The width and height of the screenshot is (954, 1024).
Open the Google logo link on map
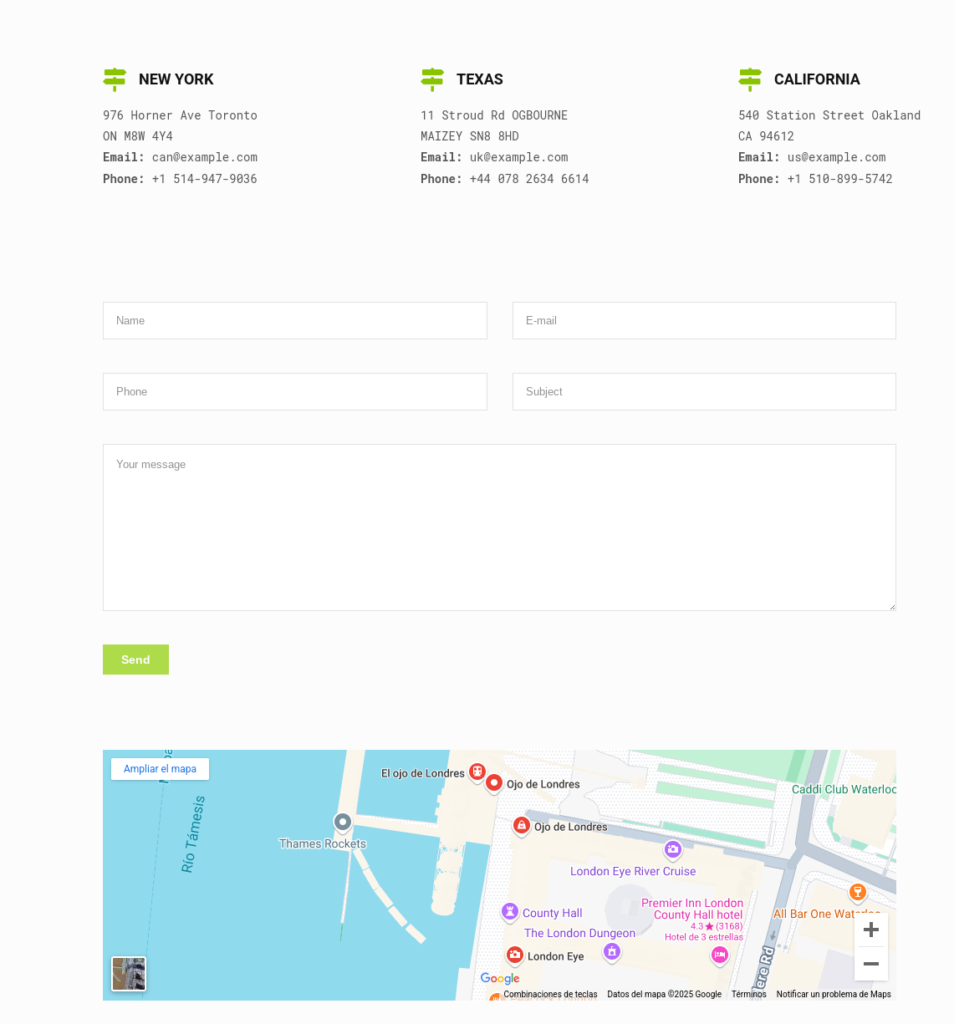pos(500,978)
